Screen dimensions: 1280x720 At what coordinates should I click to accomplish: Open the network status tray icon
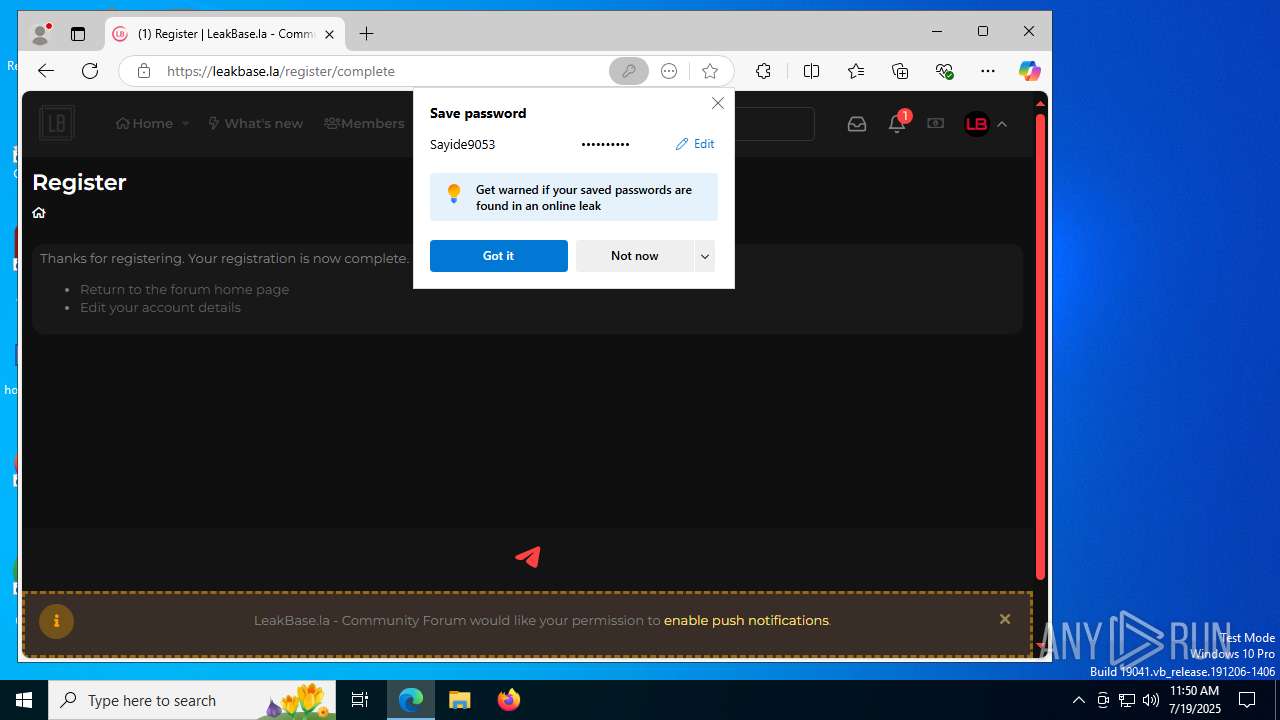point(1127,700)
